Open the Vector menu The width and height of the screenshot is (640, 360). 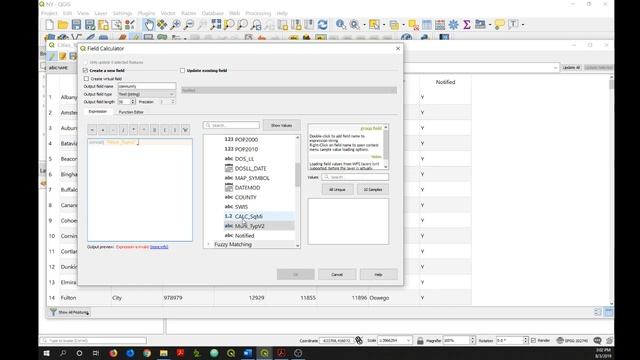coord(168,13)
